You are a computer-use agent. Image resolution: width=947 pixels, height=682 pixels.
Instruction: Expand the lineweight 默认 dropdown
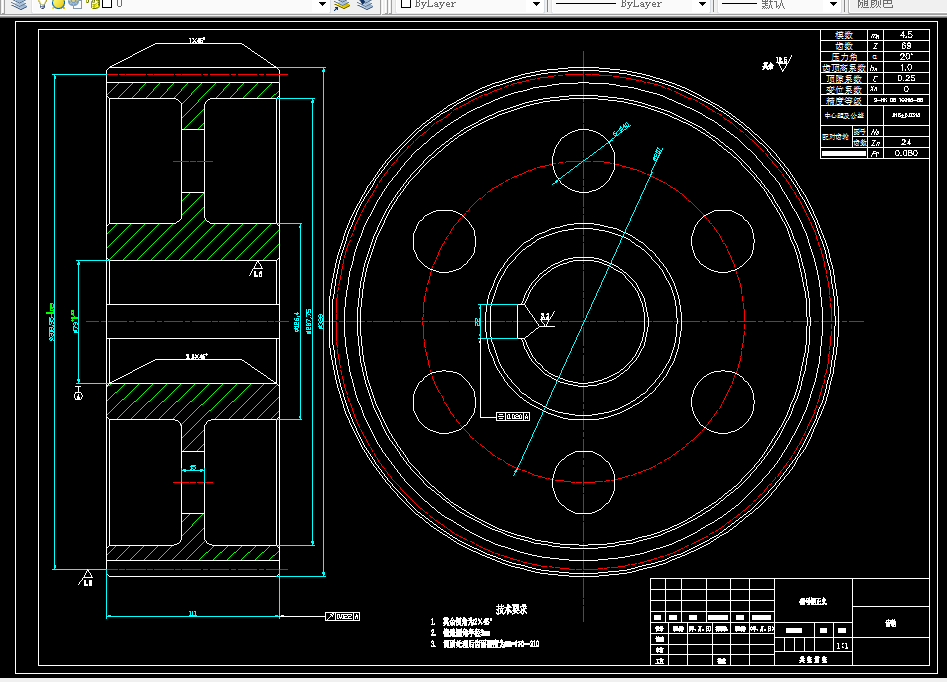click(x=833, y=5)
